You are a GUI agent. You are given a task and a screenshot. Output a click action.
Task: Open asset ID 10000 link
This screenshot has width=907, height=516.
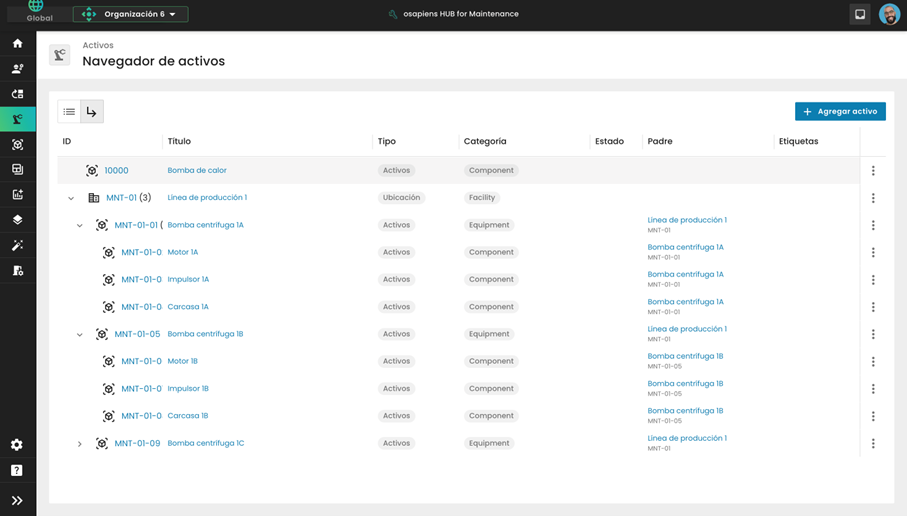click(116, 171)
